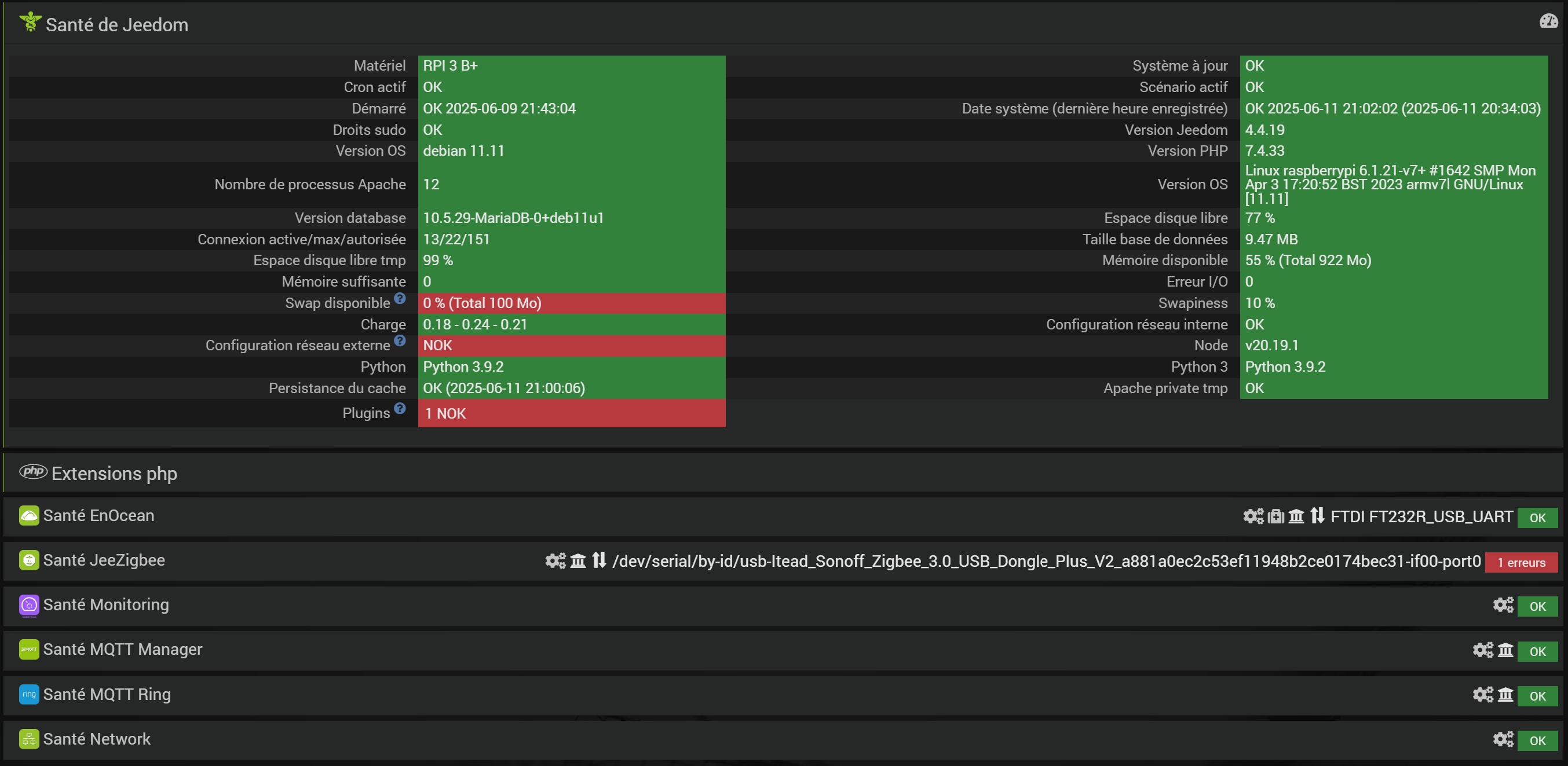Show help tooltip next to Plugins
The width and height of the screenshot is (1568, 766).
click(x=399, y=408)
